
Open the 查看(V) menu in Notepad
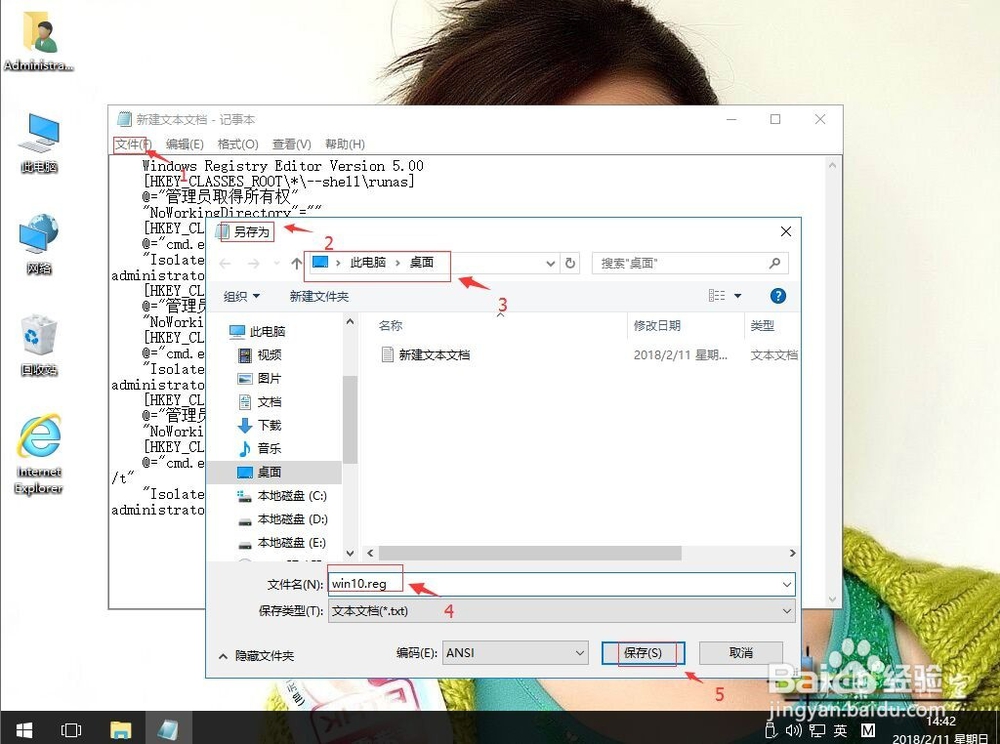pos(291,144)
